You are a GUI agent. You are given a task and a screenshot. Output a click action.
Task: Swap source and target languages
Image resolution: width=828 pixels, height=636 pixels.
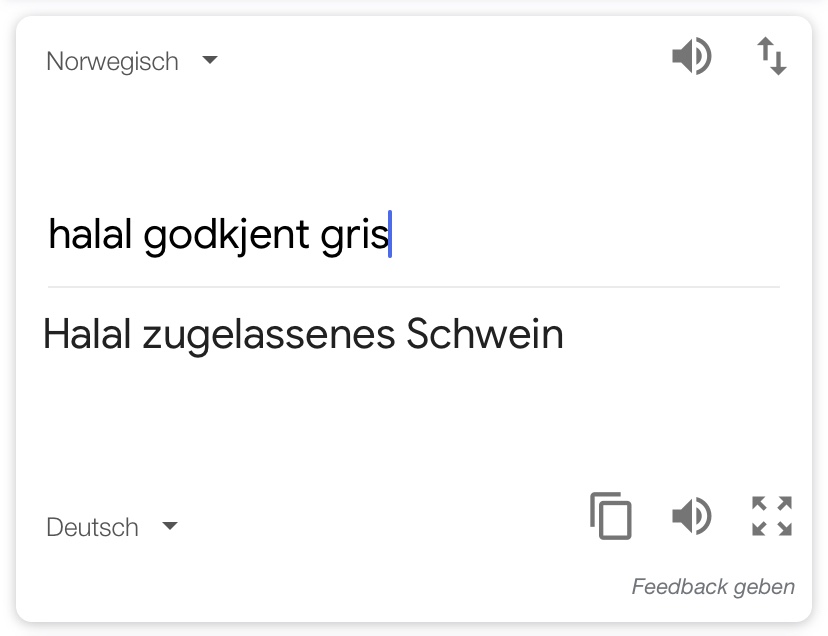pyautogui.click(x=771, y=57)
